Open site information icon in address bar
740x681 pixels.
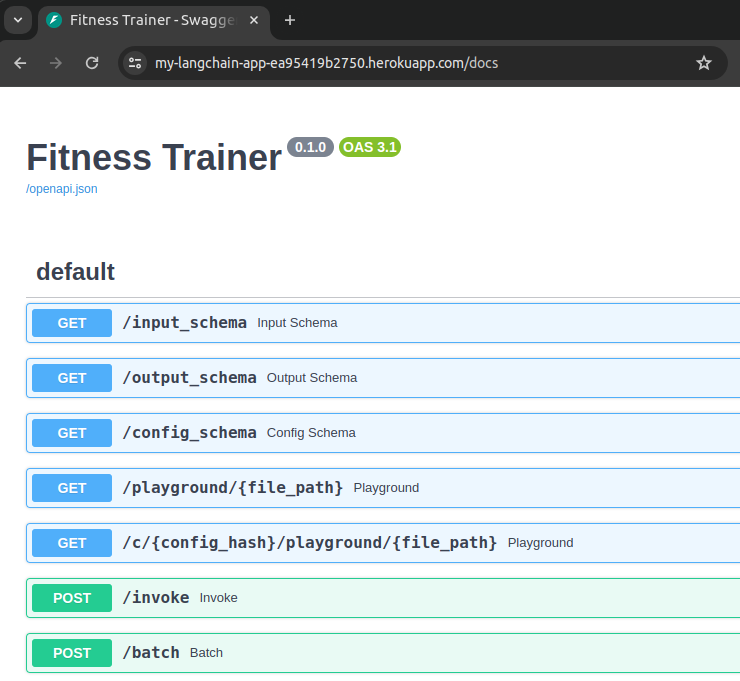pos(135,63)
